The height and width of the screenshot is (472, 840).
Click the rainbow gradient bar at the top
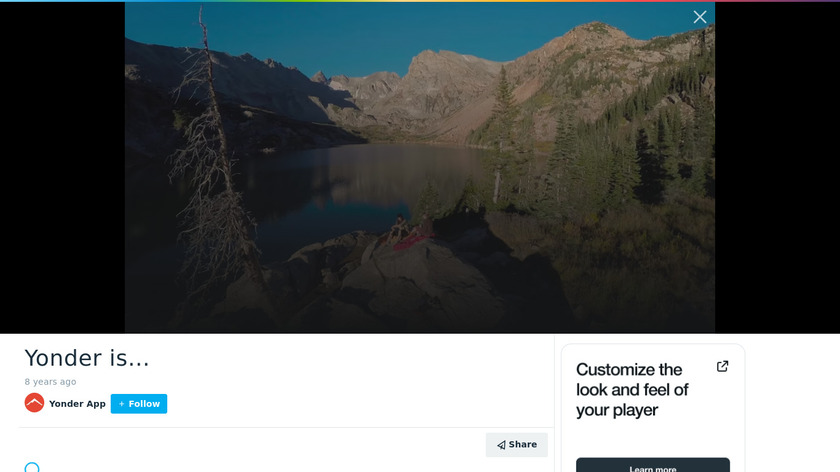pyautogui.click(x=420, y=1)
